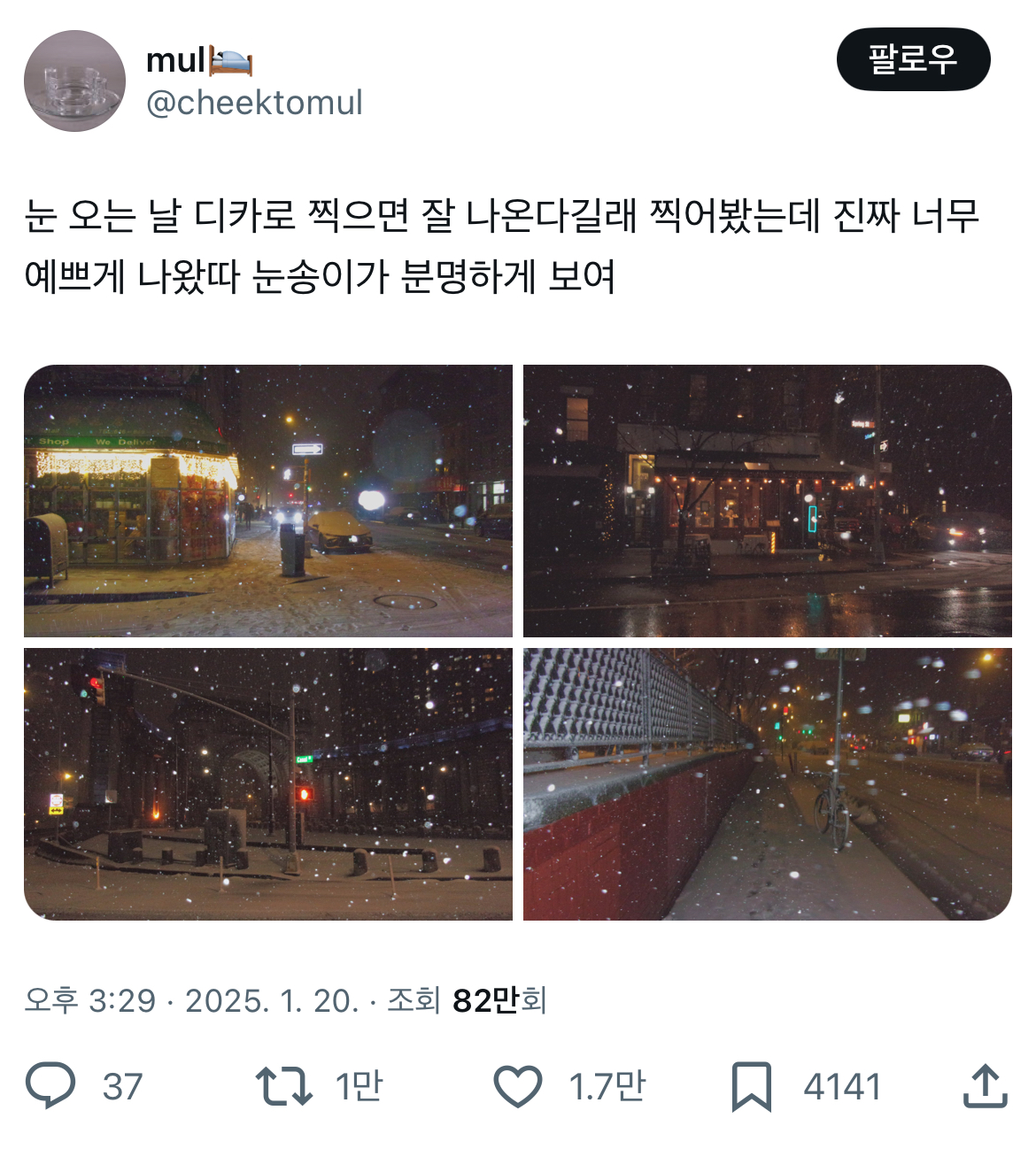Click the retweet count 1만
The height and width of the screenshot is (1149, 1036).
(x=359, y=1086)
